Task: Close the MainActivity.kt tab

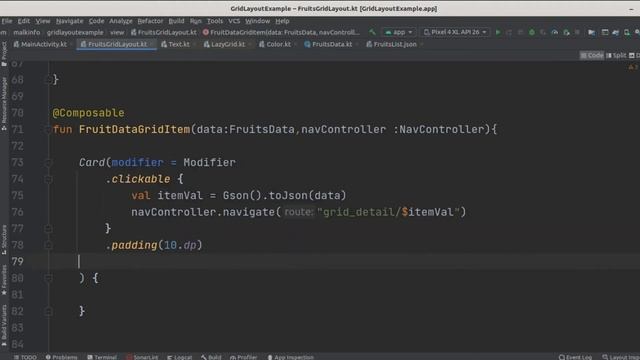Action: click(x=71, y=44)
